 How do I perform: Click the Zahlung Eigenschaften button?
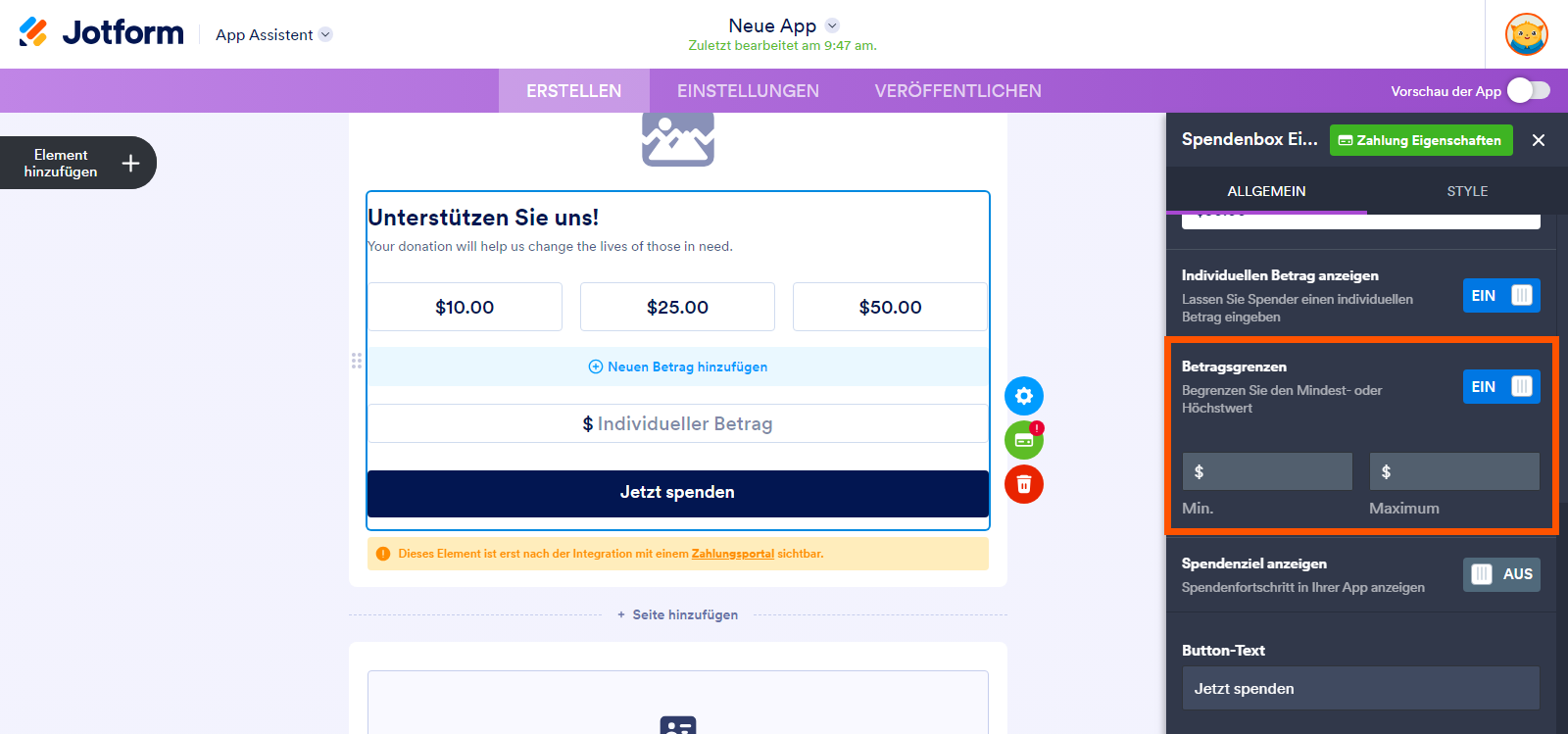click(x=1420, y=140)
